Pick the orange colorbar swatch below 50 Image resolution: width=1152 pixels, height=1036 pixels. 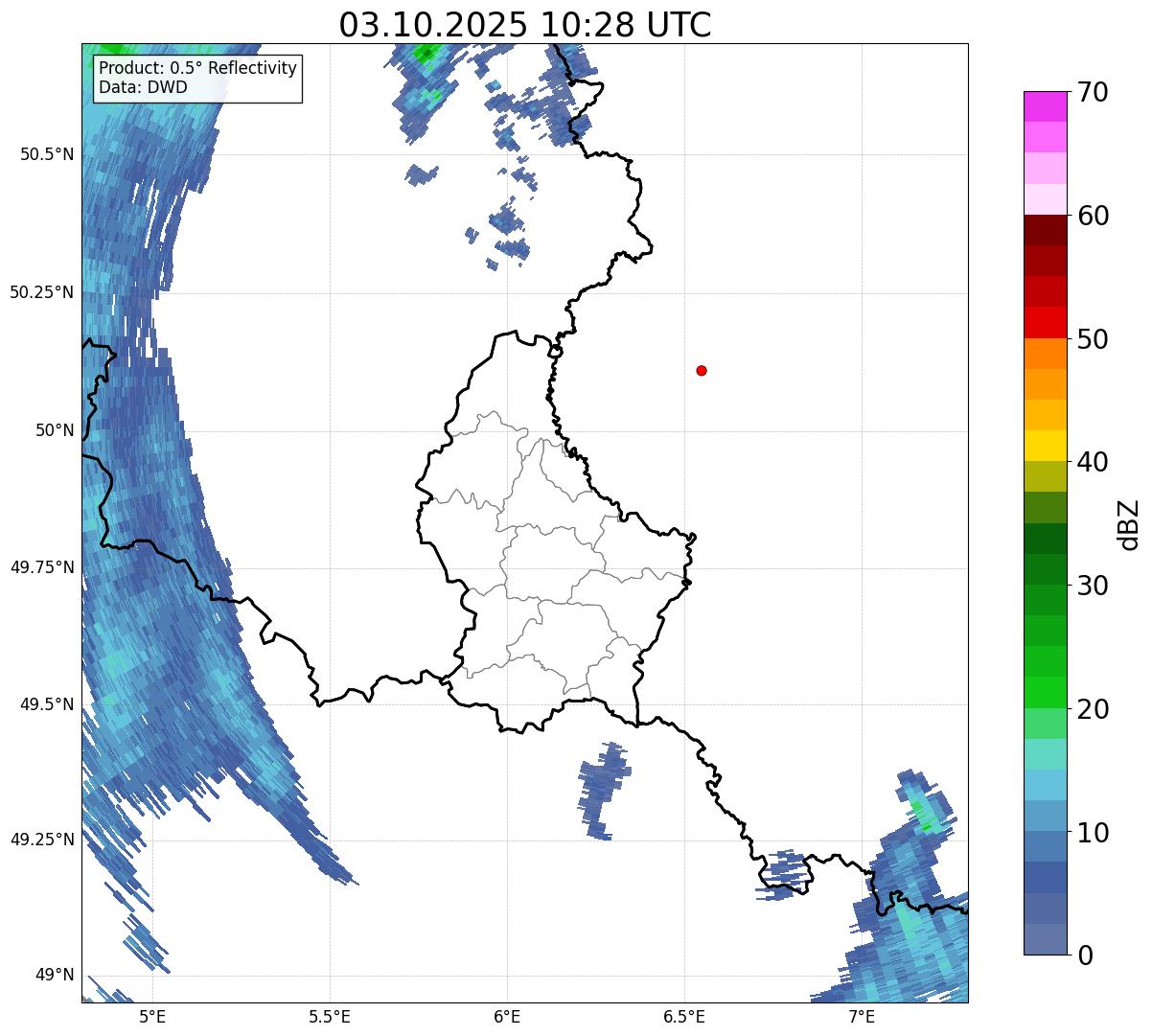tap(1045, 354)
